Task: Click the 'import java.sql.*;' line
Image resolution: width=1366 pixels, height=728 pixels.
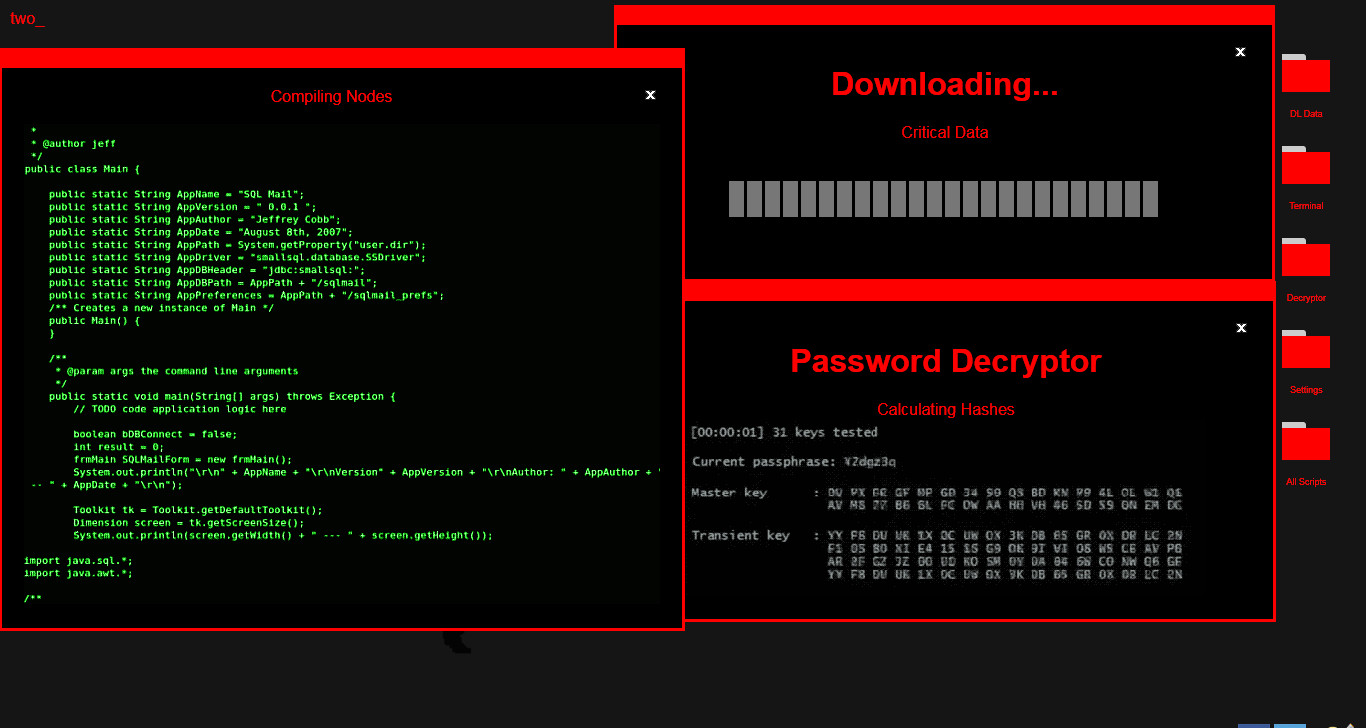Action: tap(78, 560)
